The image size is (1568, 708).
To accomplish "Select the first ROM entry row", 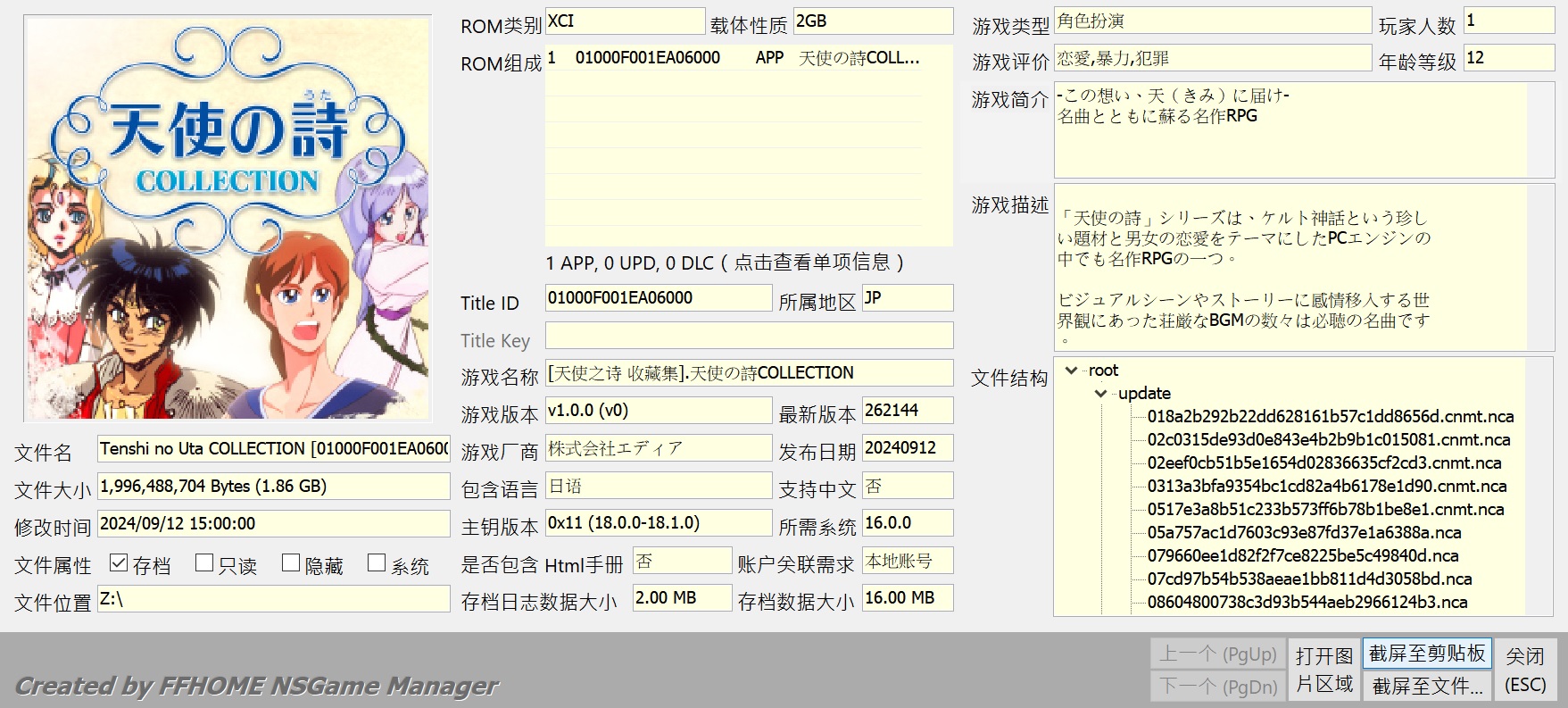I will coord(732,58).
